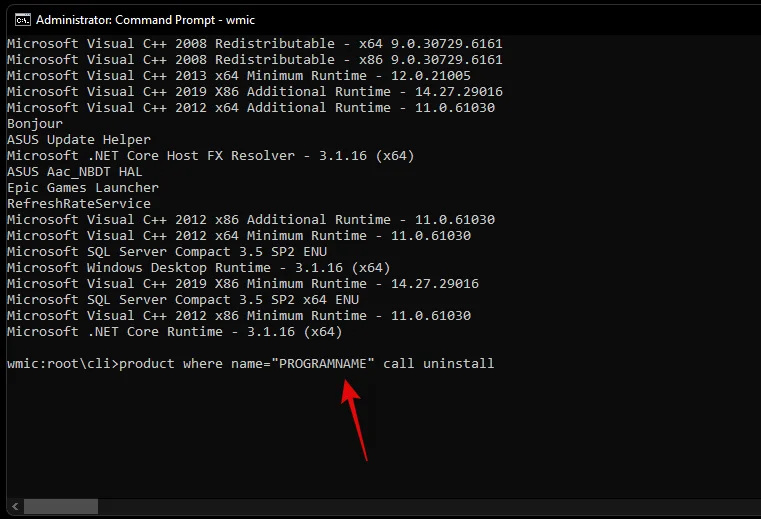761x519 pixels.
Task: Click the Visual C++ 2012 x64 Minimum Runtime line
Action: 239,236
